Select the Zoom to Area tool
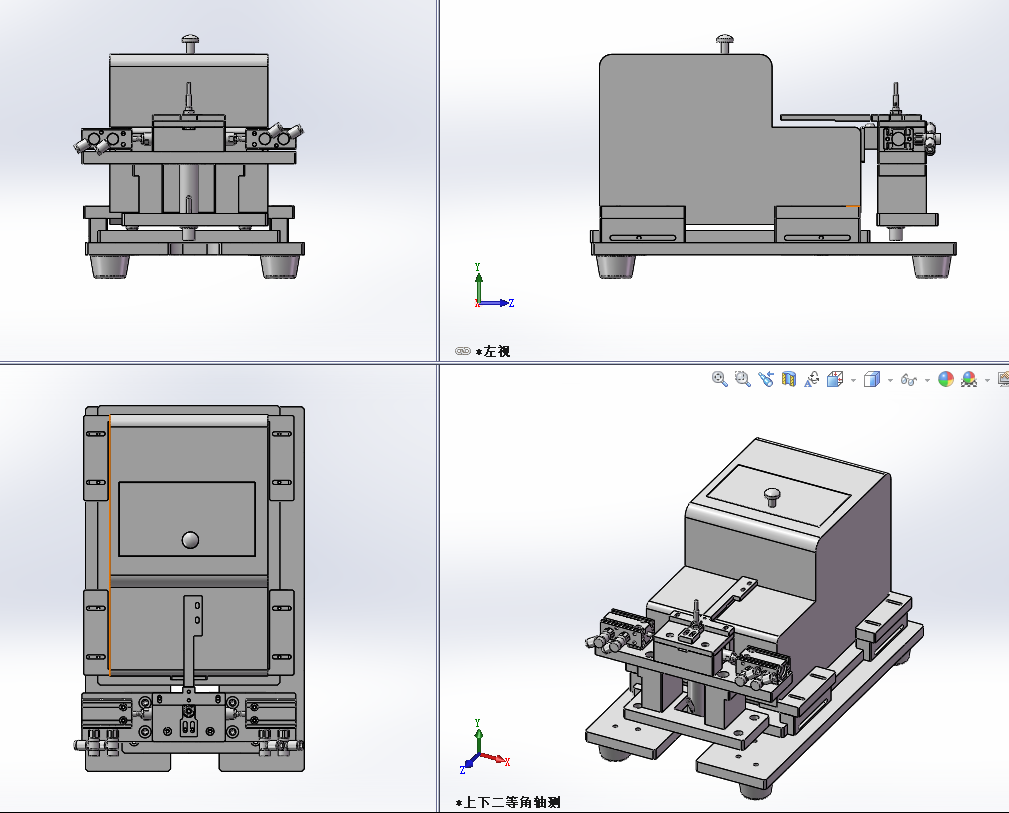Screen dimensions: 1009x813 pos(743,379)
